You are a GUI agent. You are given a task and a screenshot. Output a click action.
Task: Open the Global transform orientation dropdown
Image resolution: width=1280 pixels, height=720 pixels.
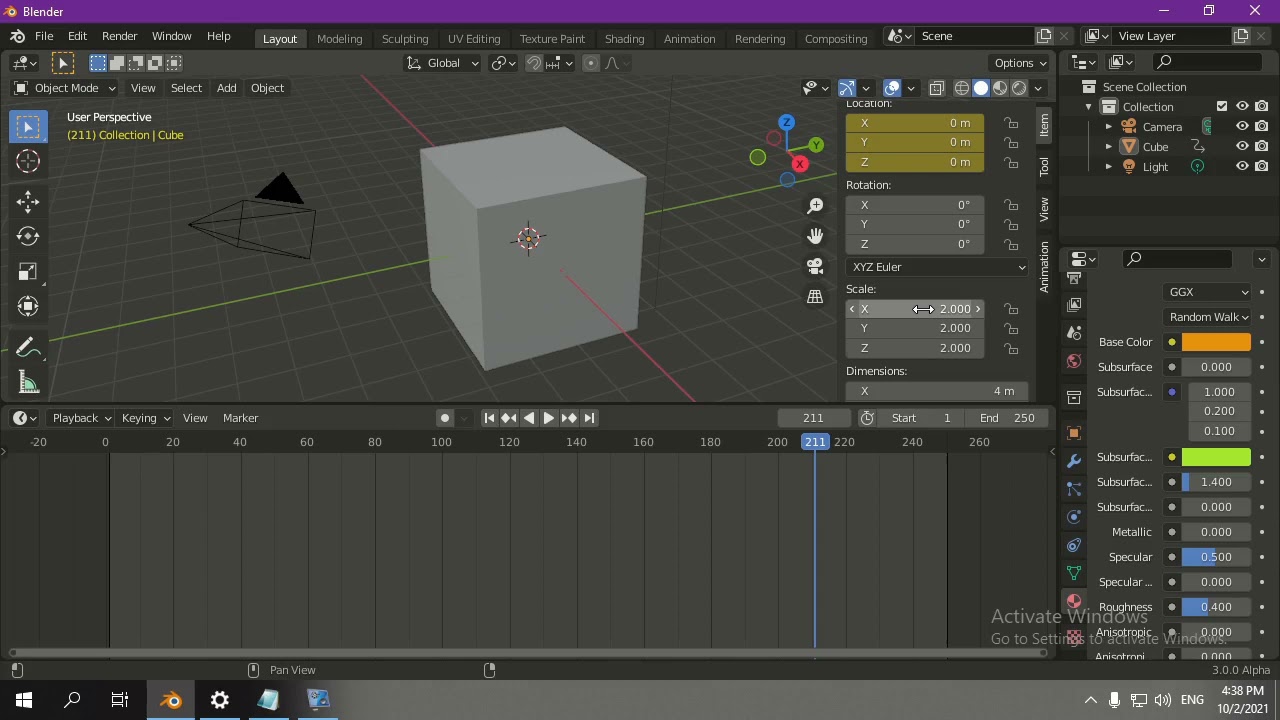[x=443, y=63]
